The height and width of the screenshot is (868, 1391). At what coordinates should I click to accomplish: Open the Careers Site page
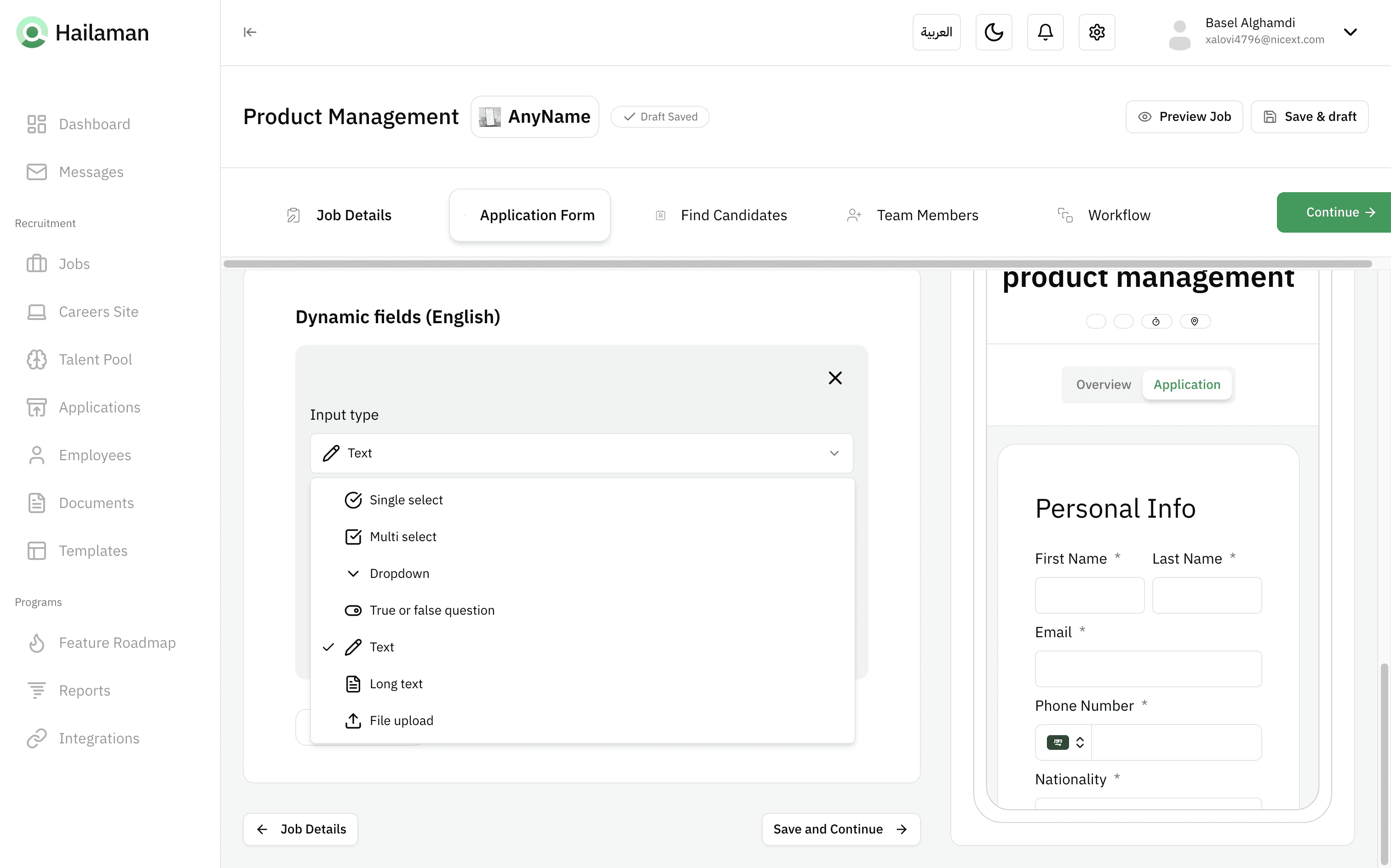pyautogui.click(x=98, y=312)
